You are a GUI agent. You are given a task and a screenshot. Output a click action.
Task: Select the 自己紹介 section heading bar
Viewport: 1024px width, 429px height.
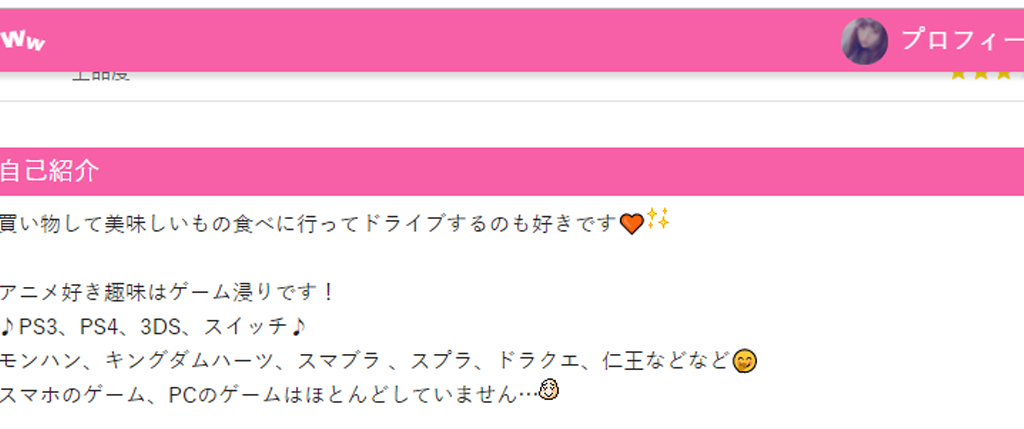tap(512, 171)
